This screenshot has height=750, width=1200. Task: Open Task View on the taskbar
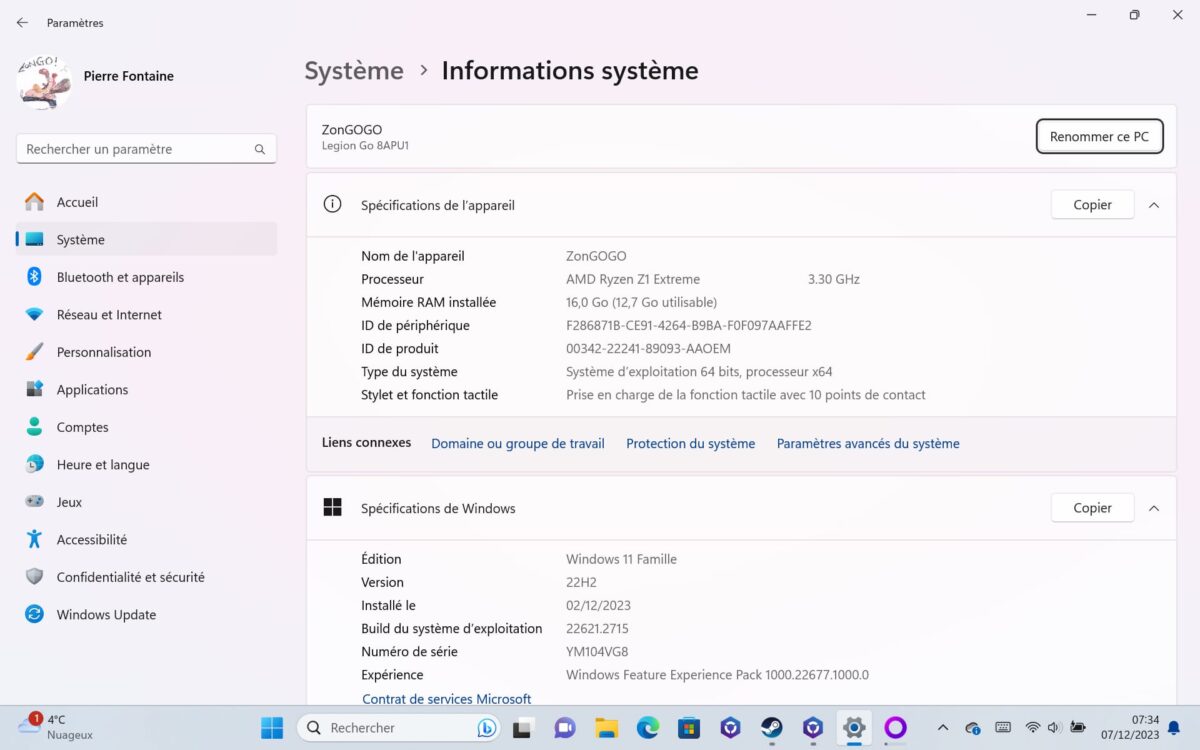[522, 728]
